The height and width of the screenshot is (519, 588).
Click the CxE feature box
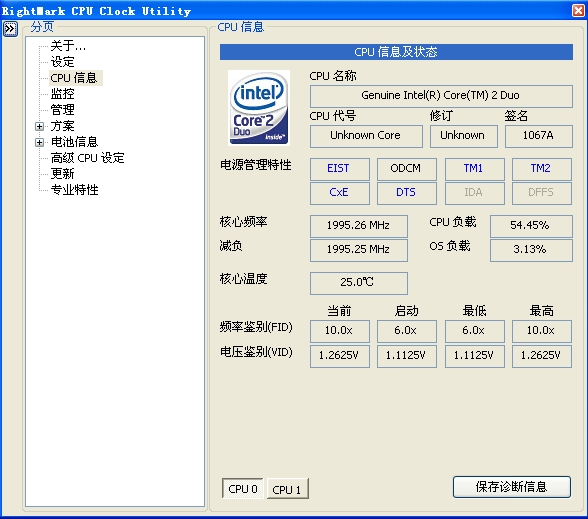pos(339,193)
